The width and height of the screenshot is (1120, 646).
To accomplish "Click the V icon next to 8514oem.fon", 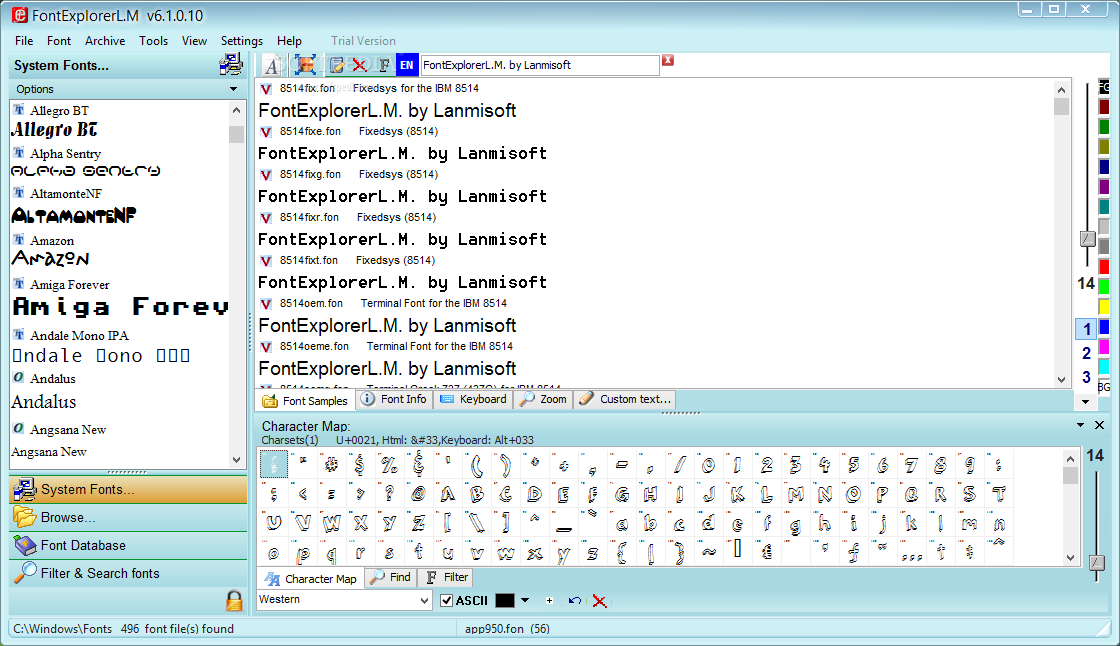I will pyautogui.click(x=266, y=304).
